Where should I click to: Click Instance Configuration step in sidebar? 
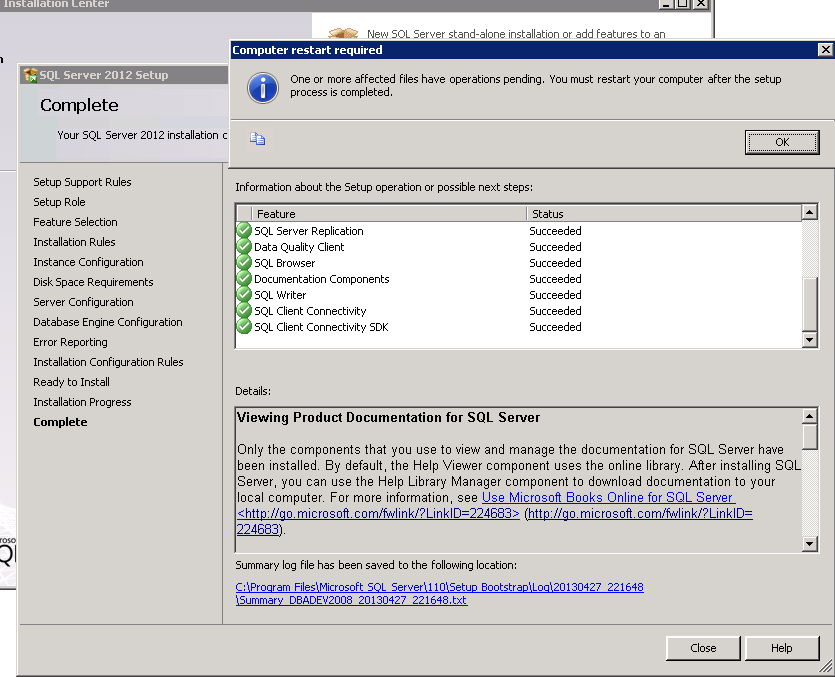point(88,262)
